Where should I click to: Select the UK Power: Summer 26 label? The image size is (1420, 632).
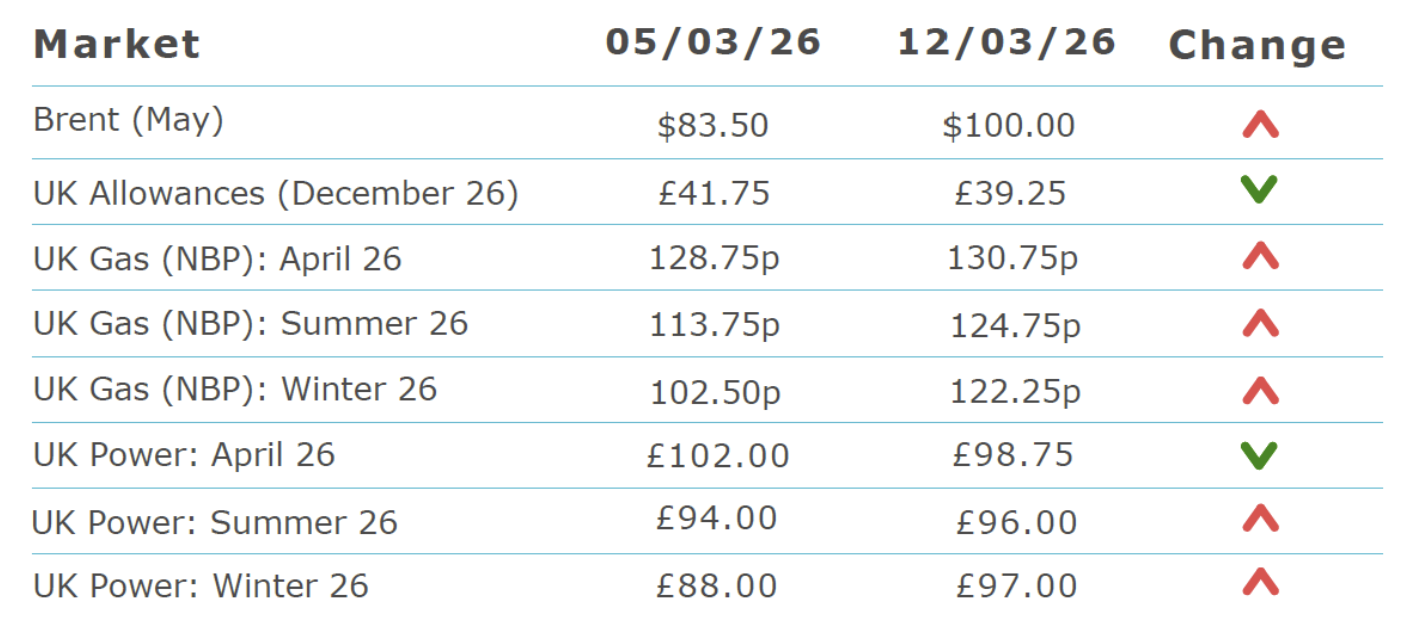(x=215, y=522)
